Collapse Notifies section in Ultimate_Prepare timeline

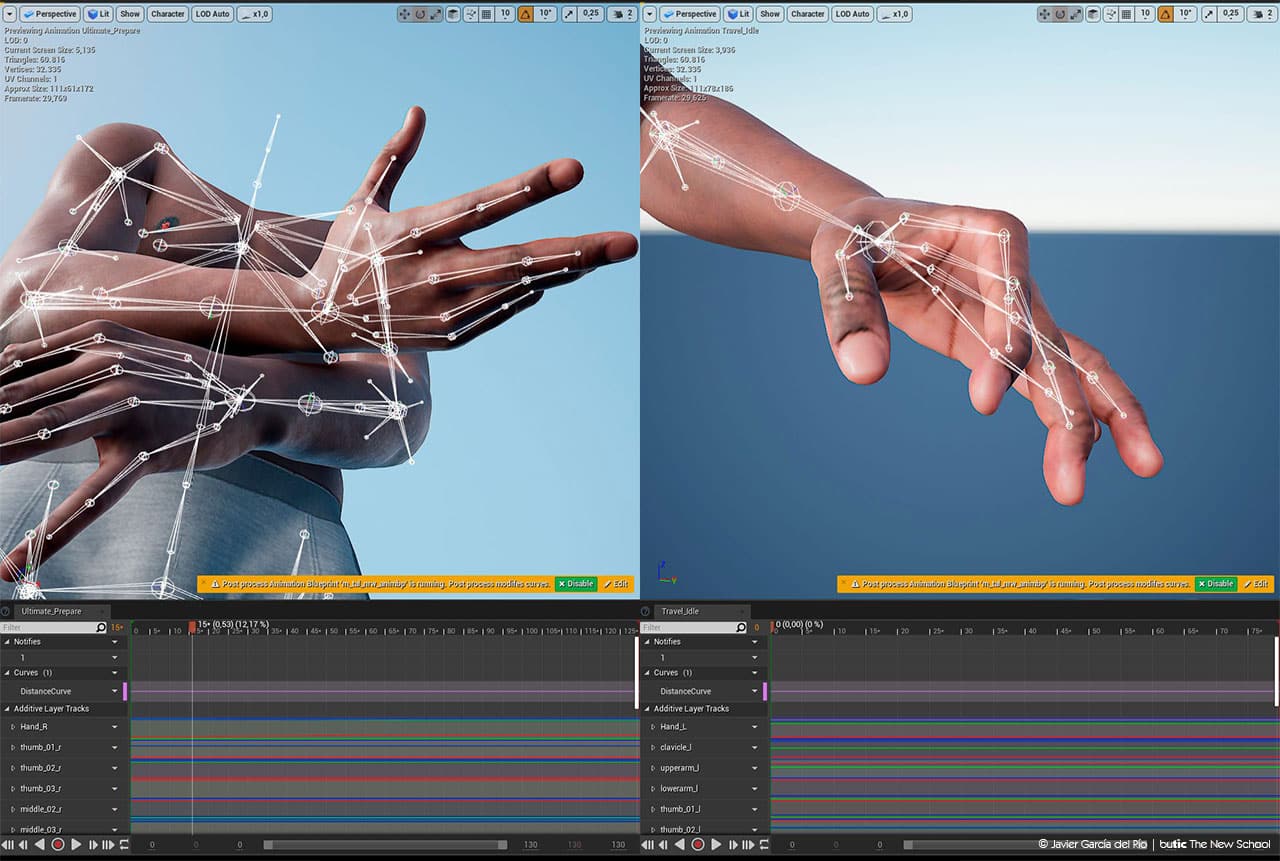tap(7, 642)
